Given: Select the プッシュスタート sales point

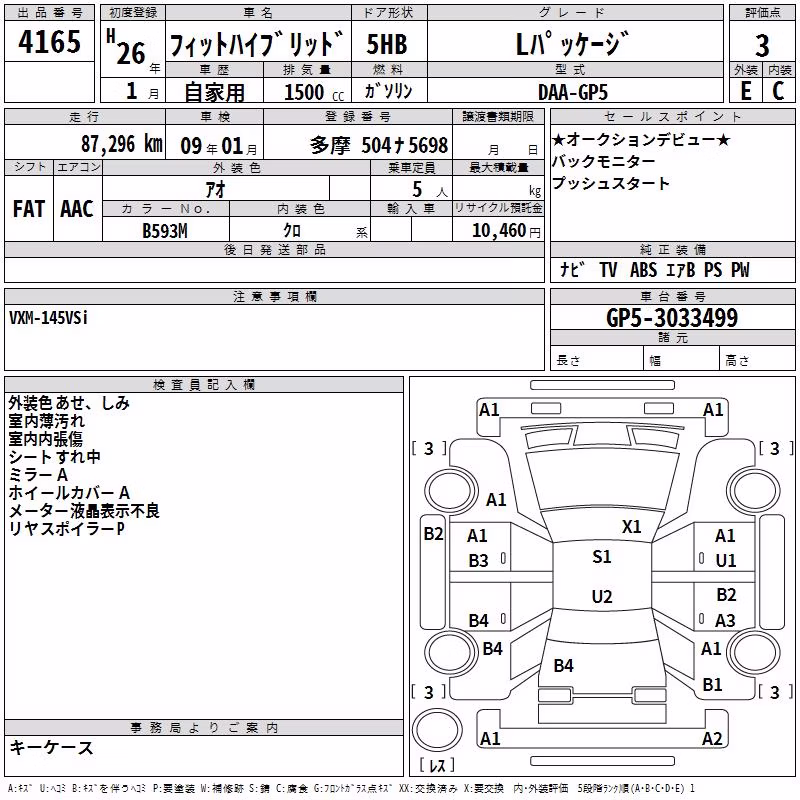Looking at the screenshot, I should 610,183.
